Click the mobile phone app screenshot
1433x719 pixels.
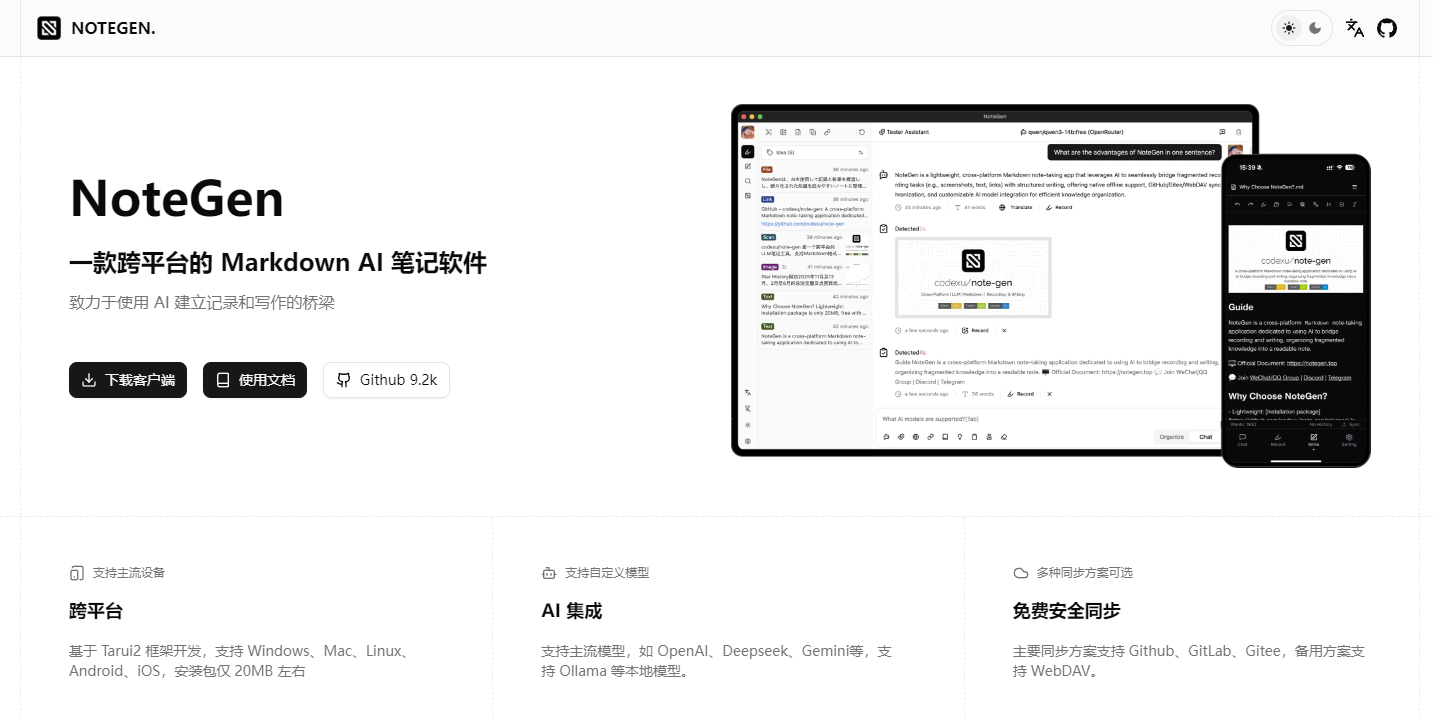coord(1295,310)
